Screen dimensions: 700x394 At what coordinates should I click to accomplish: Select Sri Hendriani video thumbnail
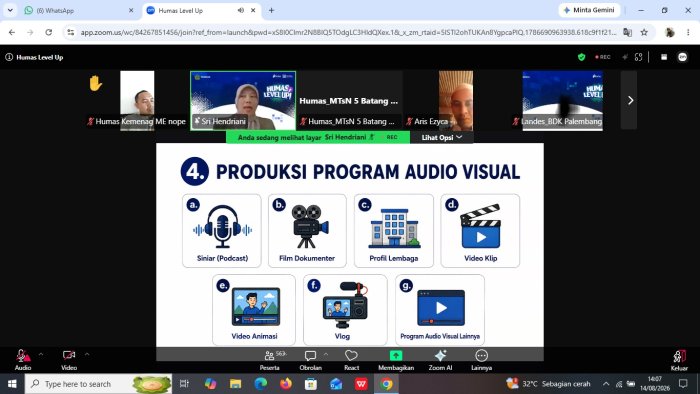click(x=243, y=100)
